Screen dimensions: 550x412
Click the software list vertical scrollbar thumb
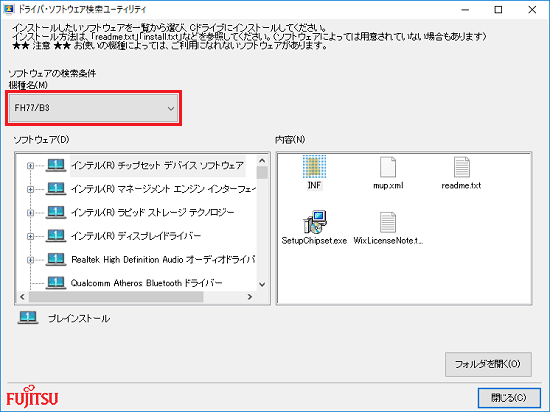tap(262, 173)
